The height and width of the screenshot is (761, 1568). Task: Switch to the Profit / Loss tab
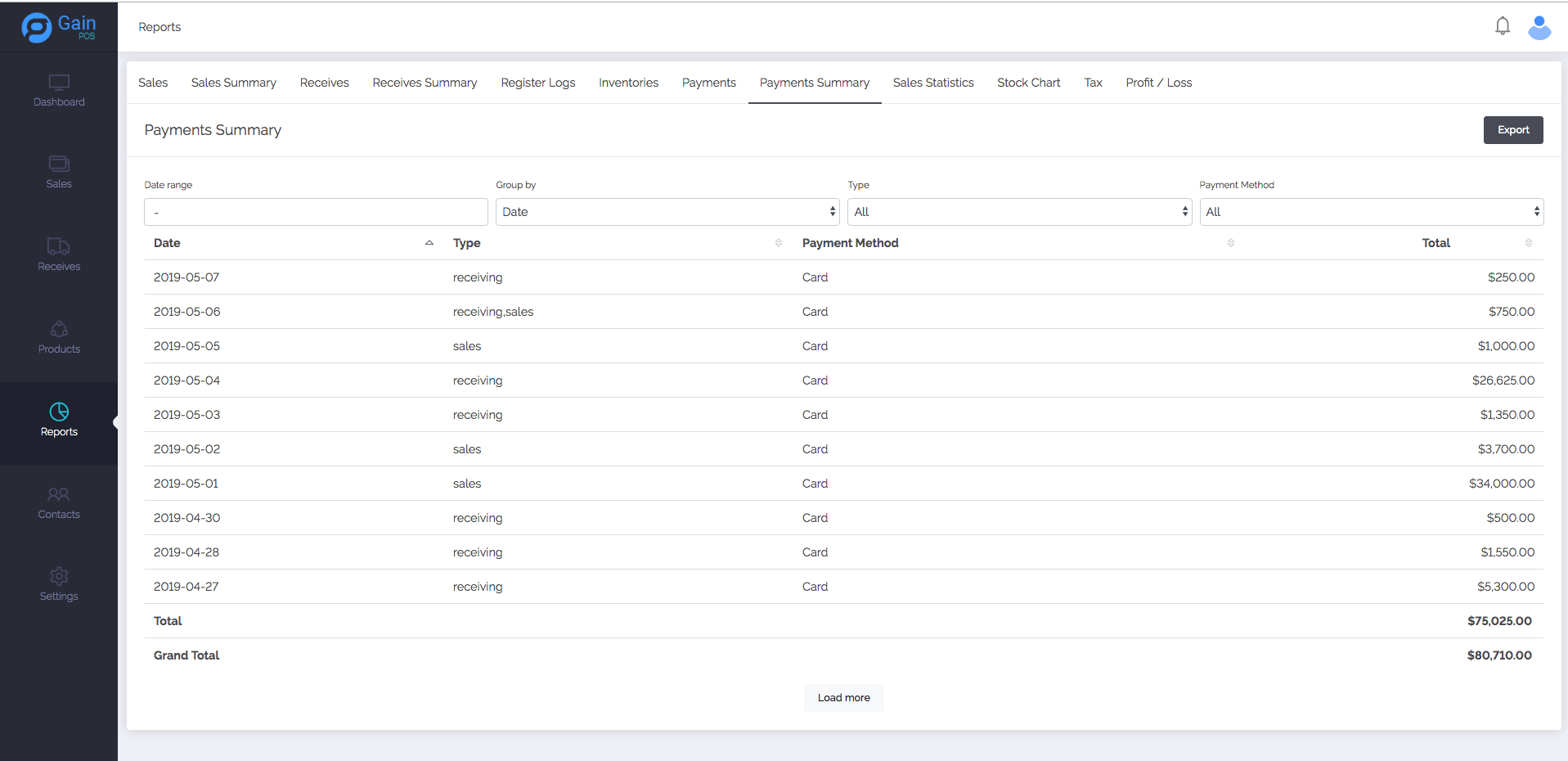pyautogui.click(x=1158, y=83)
